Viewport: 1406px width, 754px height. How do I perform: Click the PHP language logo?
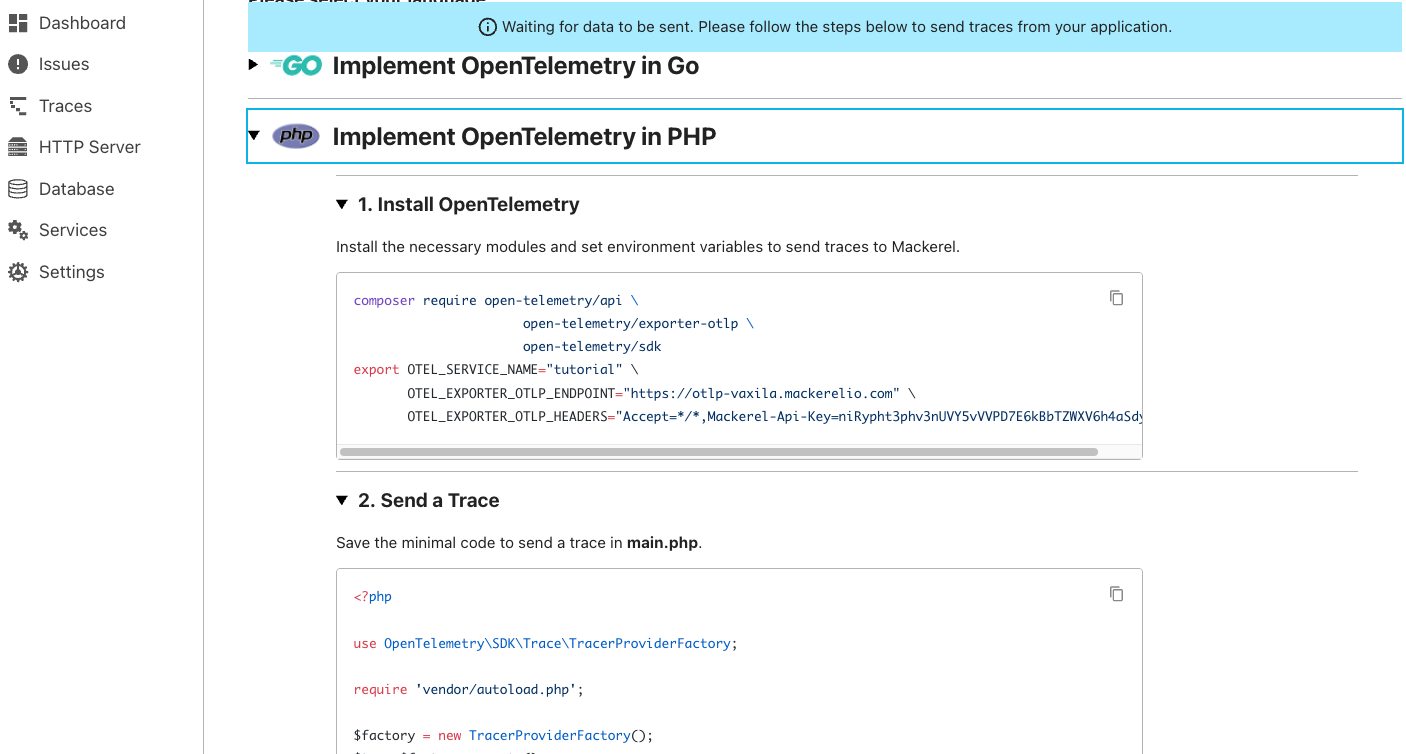pyautogui.click(x=296, y=136)
